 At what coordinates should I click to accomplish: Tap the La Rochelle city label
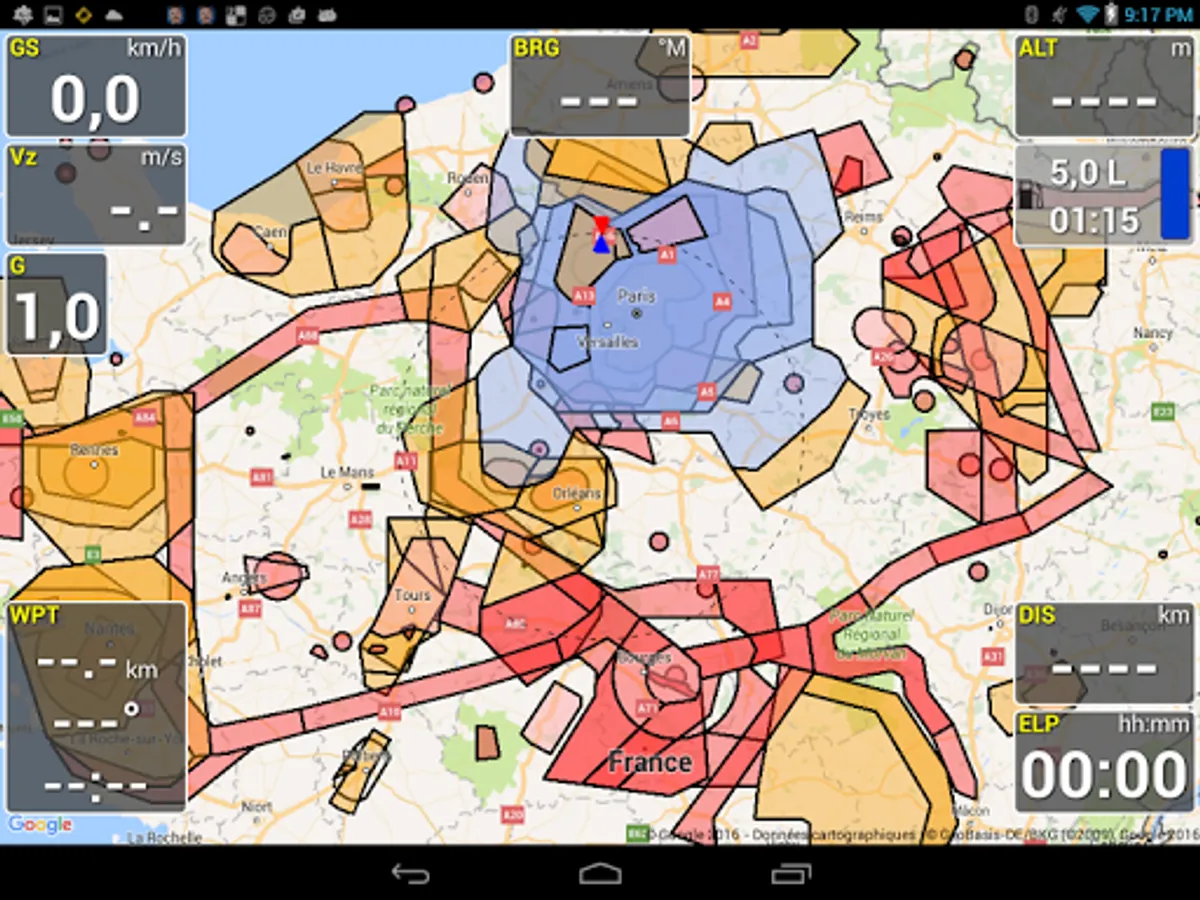tap(165, 837)
